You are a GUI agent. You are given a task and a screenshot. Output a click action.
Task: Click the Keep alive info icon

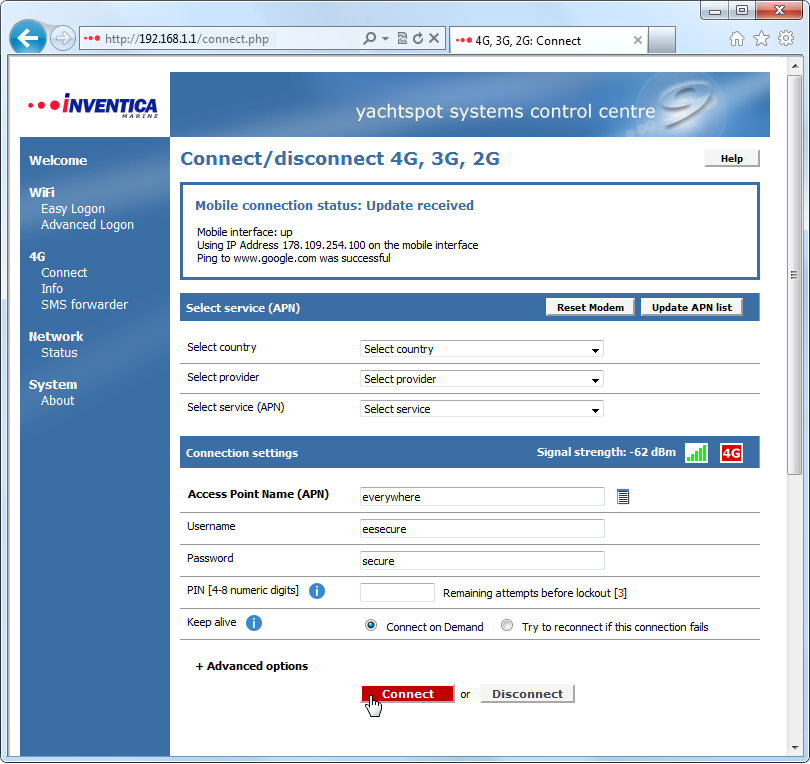click(254, 623)
